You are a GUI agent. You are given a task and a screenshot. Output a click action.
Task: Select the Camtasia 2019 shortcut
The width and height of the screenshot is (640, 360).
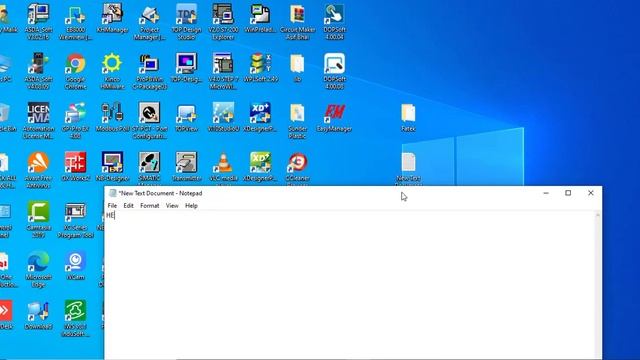point(38,219)
